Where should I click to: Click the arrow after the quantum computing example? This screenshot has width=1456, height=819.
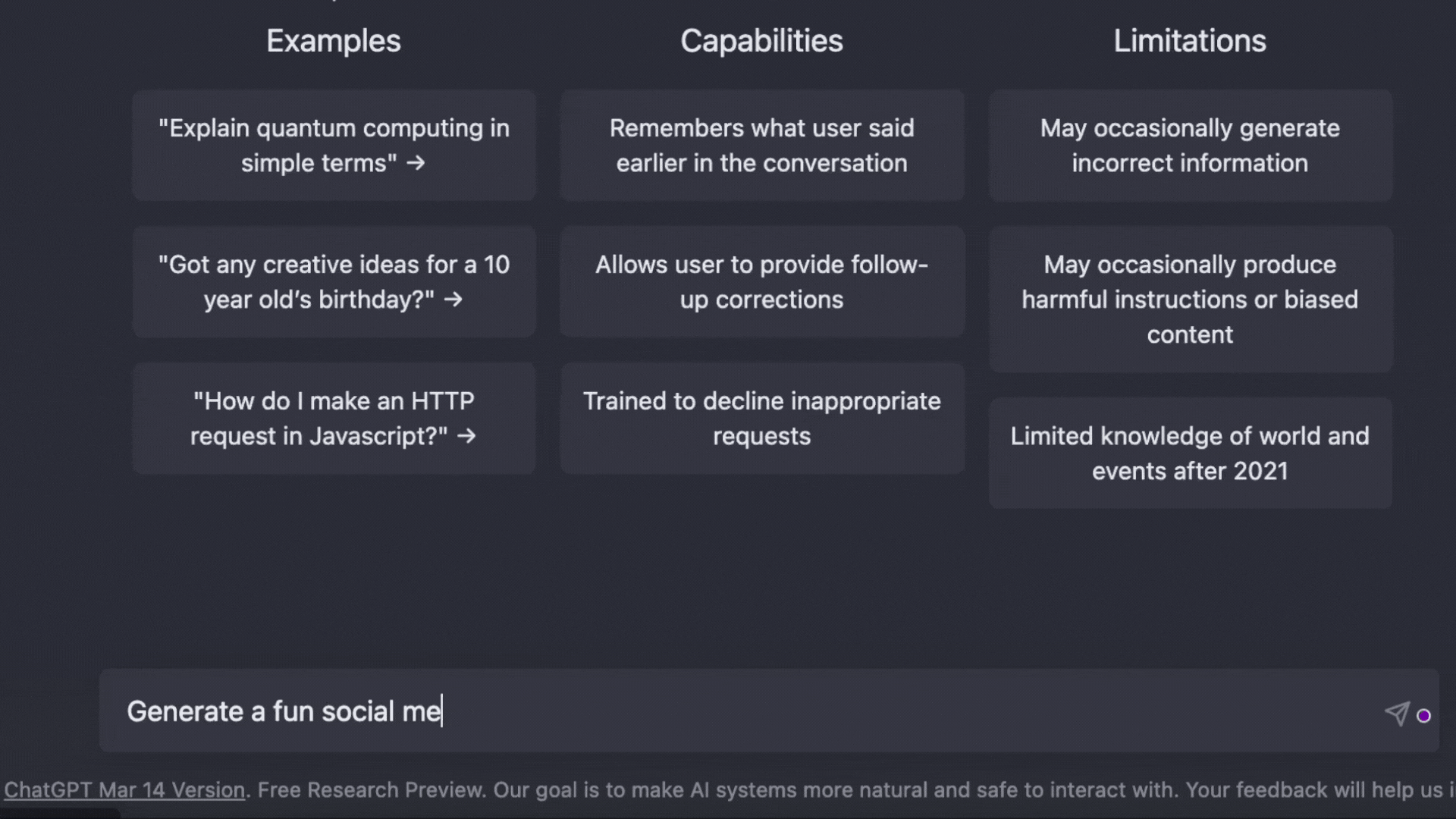(416, 163)
